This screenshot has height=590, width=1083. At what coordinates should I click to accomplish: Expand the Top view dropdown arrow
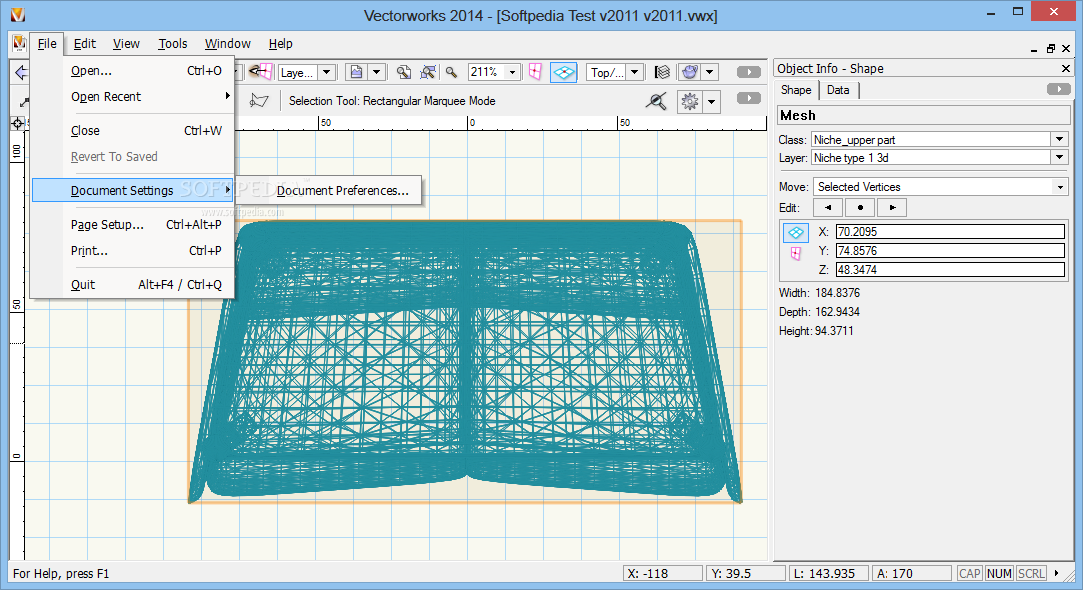[x=634, y=72]
